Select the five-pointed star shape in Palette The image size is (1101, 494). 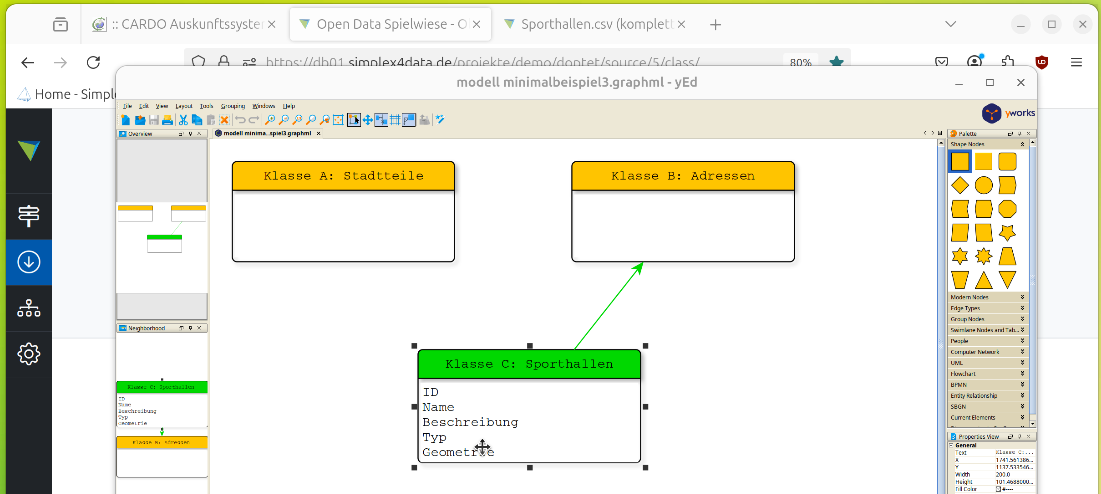(1007, 232)
